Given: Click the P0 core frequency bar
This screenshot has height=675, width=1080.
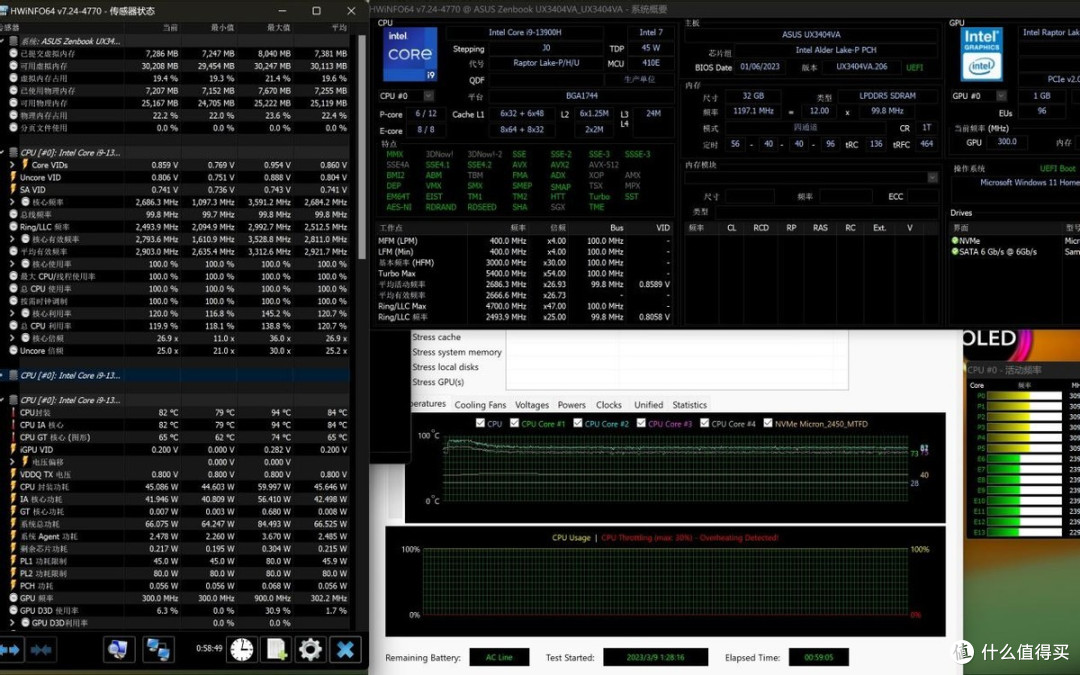Looking at the screenshot, I should tap(1025, 396).
